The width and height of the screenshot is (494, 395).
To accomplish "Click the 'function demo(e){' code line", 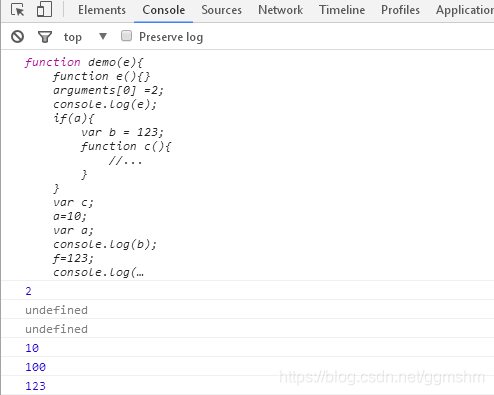I will pos(84,62).
